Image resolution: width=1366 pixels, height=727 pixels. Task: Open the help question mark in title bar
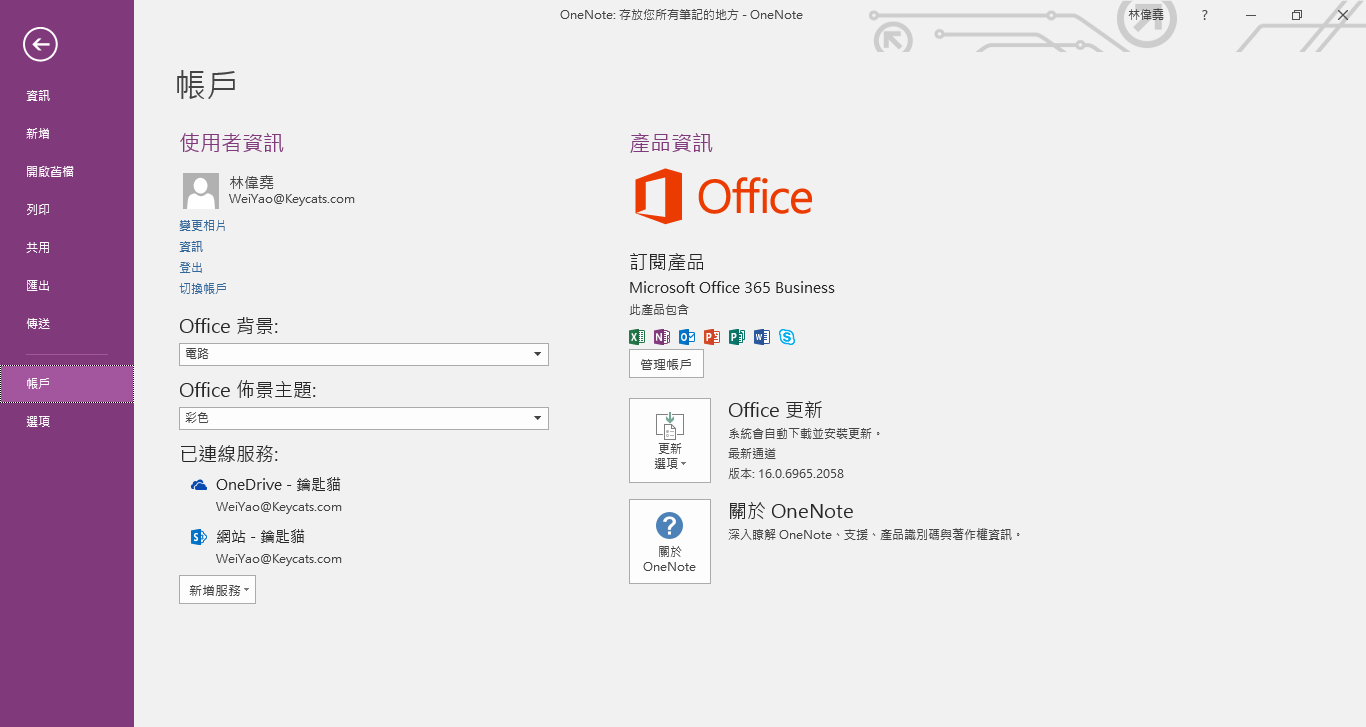[x=1204, y=15]
